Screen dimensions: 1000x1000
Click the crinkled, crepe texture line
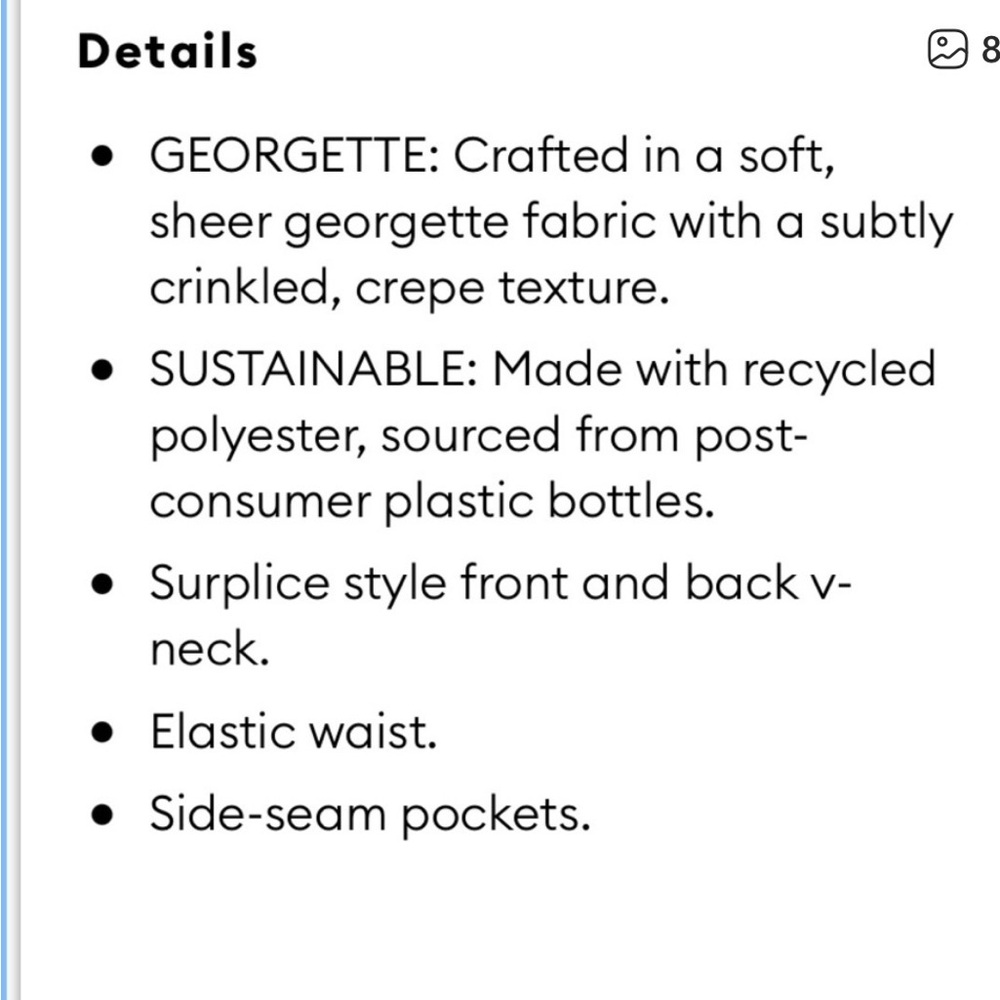point(409,288)
